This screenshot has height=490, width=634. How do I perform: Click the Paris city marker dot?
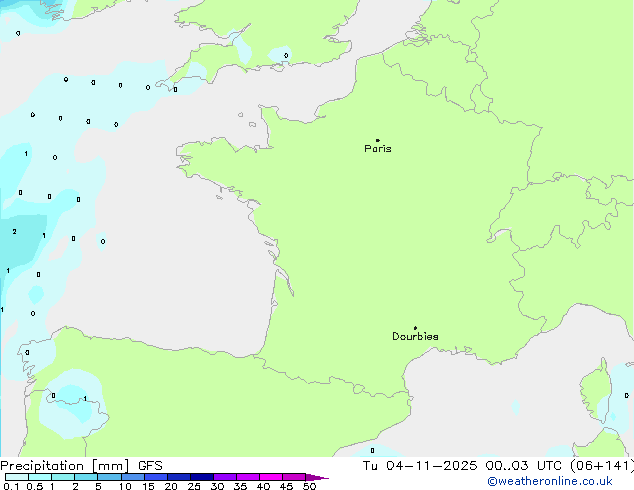[378, 140]
